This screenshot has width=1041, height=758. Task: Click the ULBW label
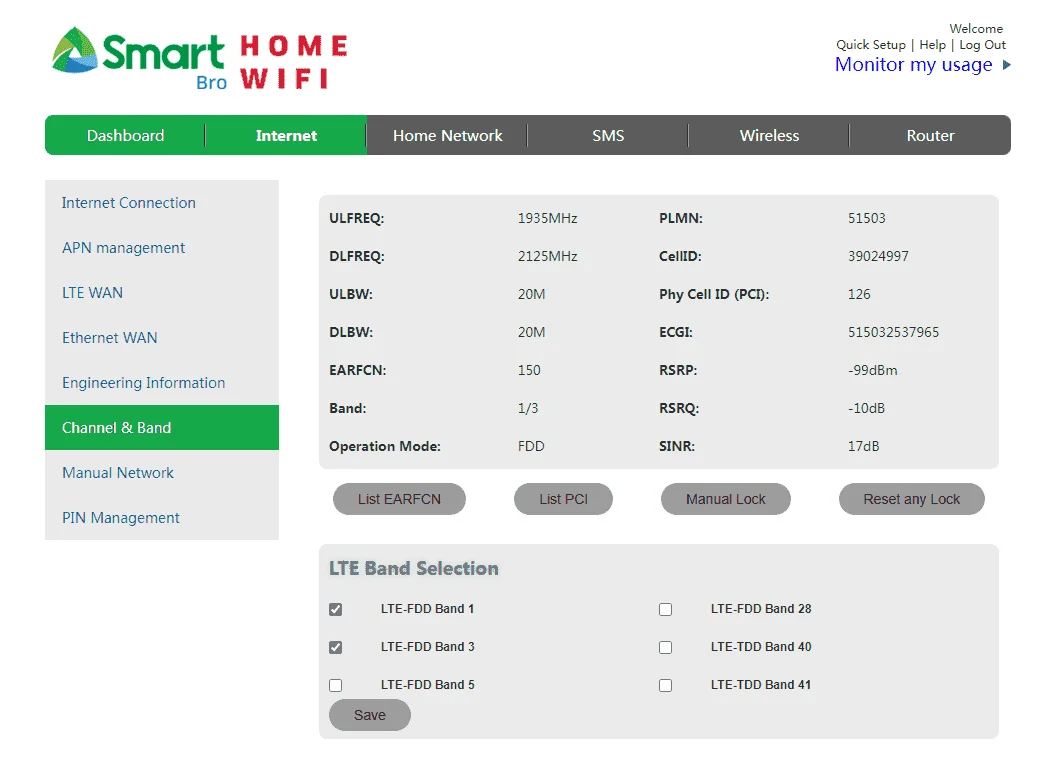pyautogui.click(x=351, y=294)
